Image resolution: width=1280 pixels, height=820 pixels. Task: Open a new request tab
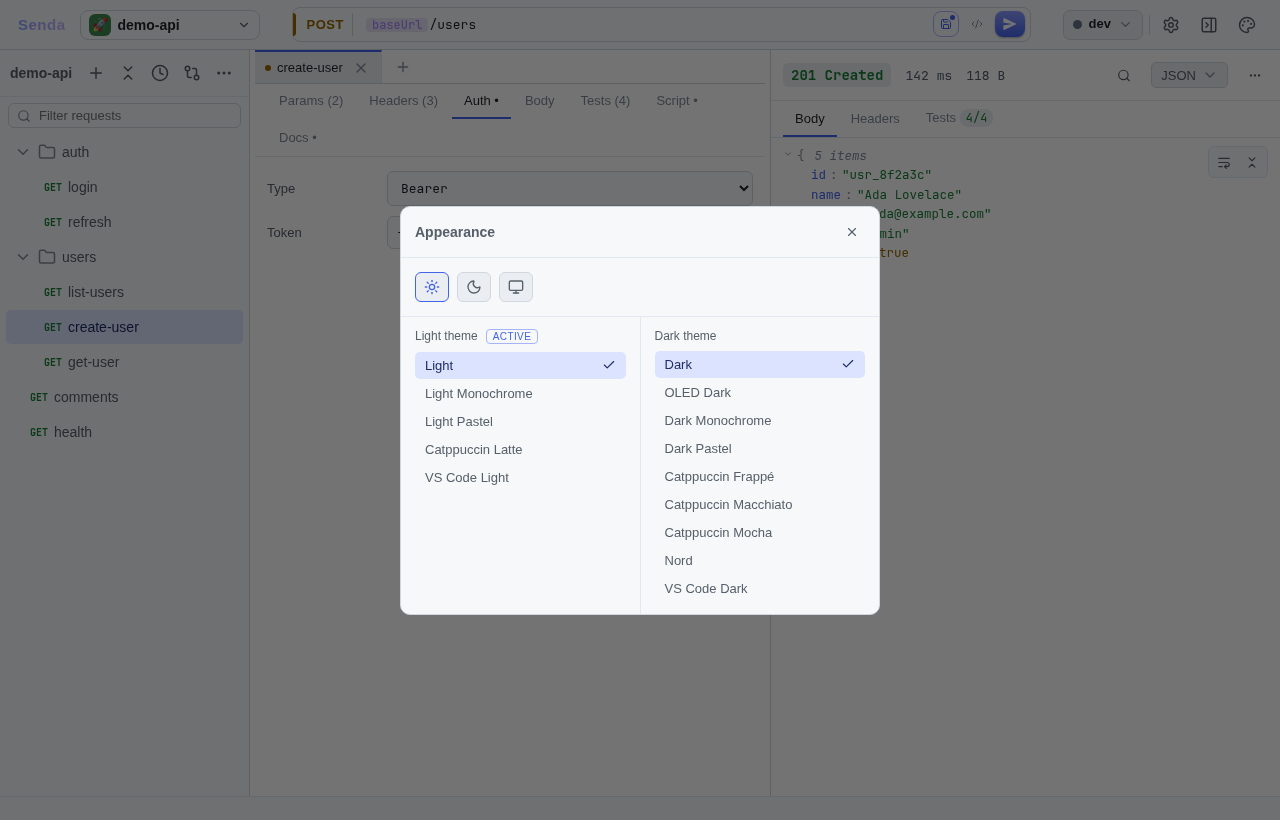[403, 67]
